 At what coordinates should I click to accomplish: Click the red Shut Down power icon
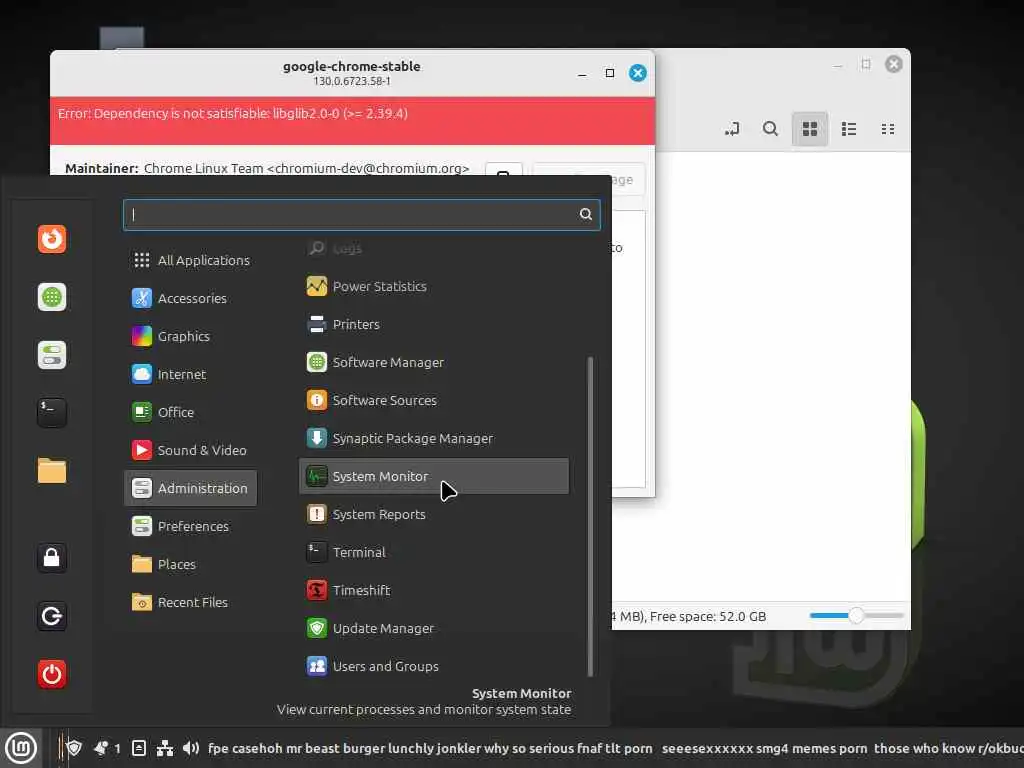click(x=52, y=674)
